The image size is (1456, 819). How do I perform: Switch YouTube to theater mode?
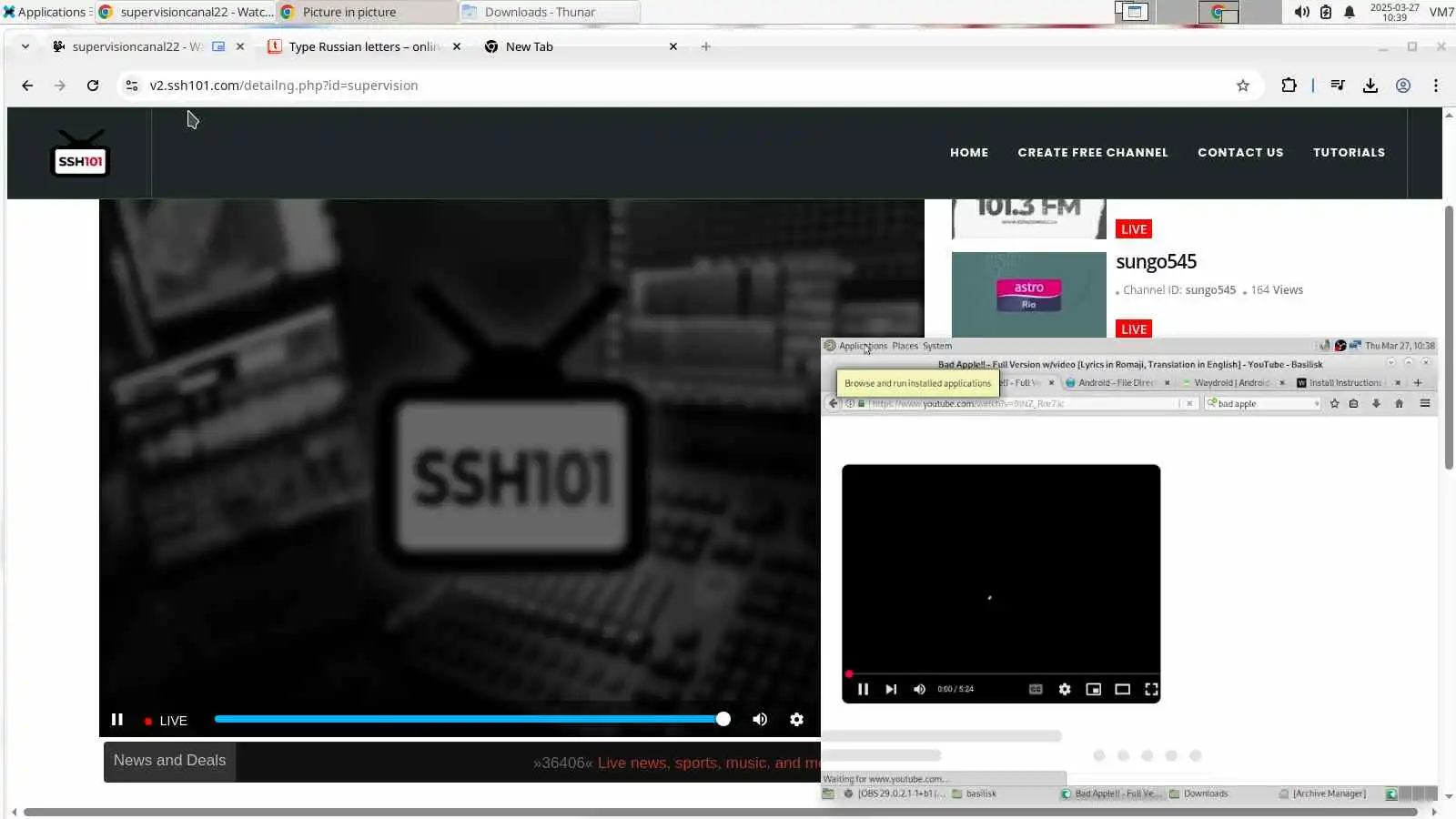point(1123,689)
